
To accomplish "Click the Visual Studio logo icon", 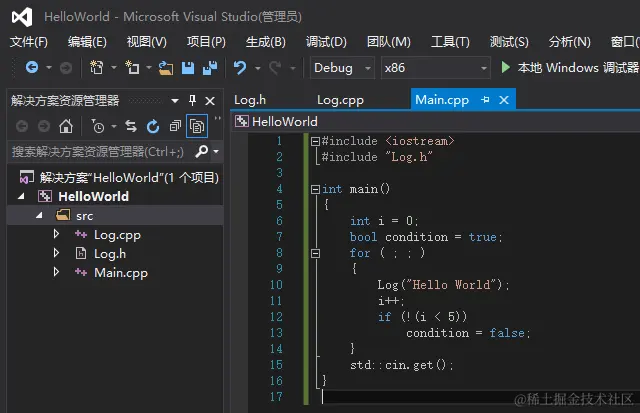I will (22, 17).
